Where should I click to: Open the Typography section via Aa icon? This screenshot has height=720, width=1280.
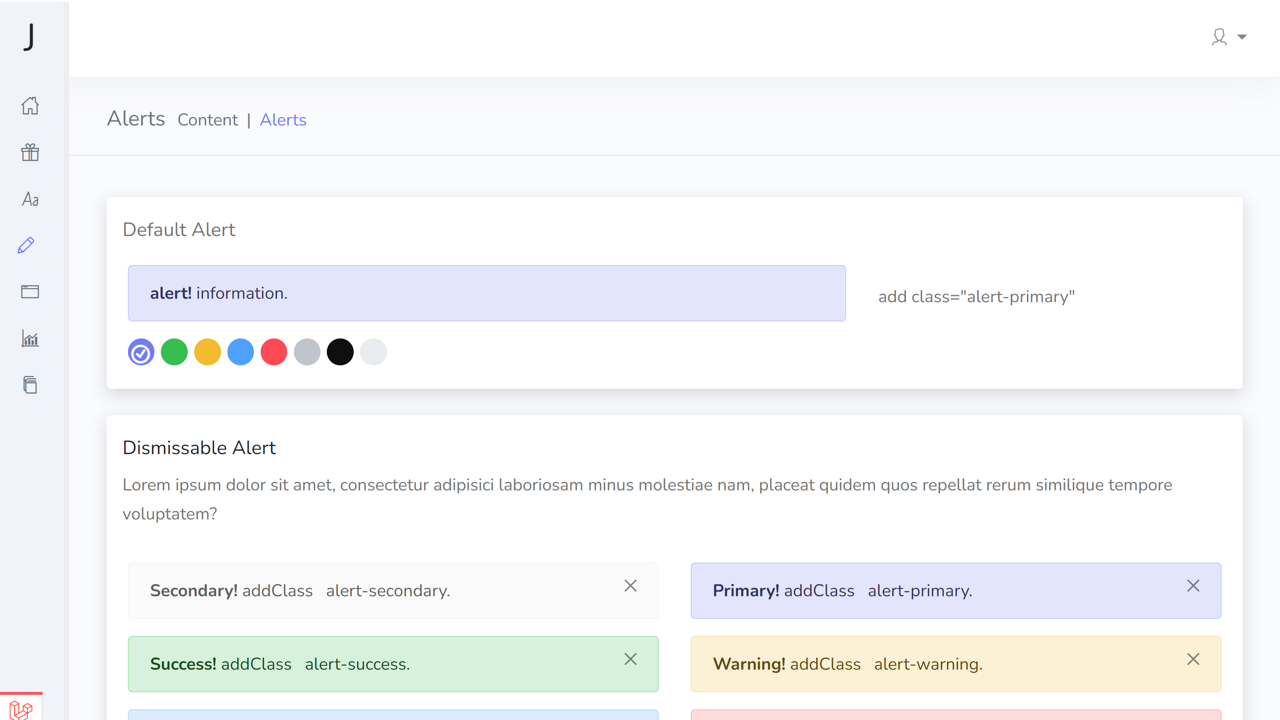(x=30, y=198)
